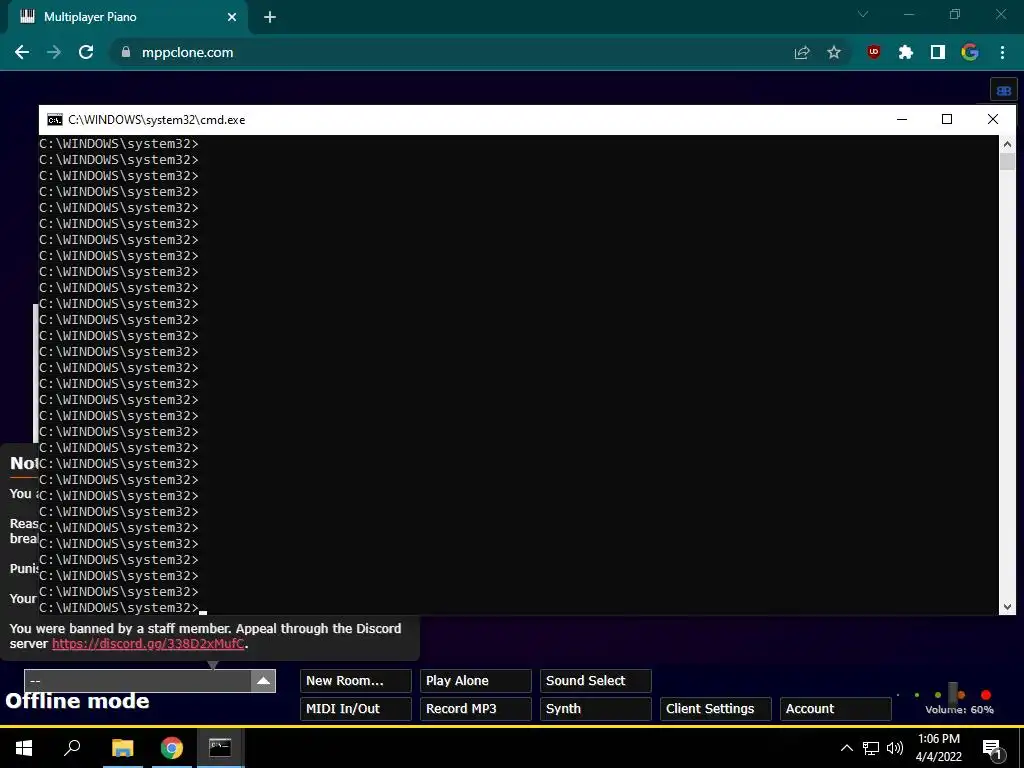Reload the mppclone.com page
The image size is (1024, 768).
[86, 52]
